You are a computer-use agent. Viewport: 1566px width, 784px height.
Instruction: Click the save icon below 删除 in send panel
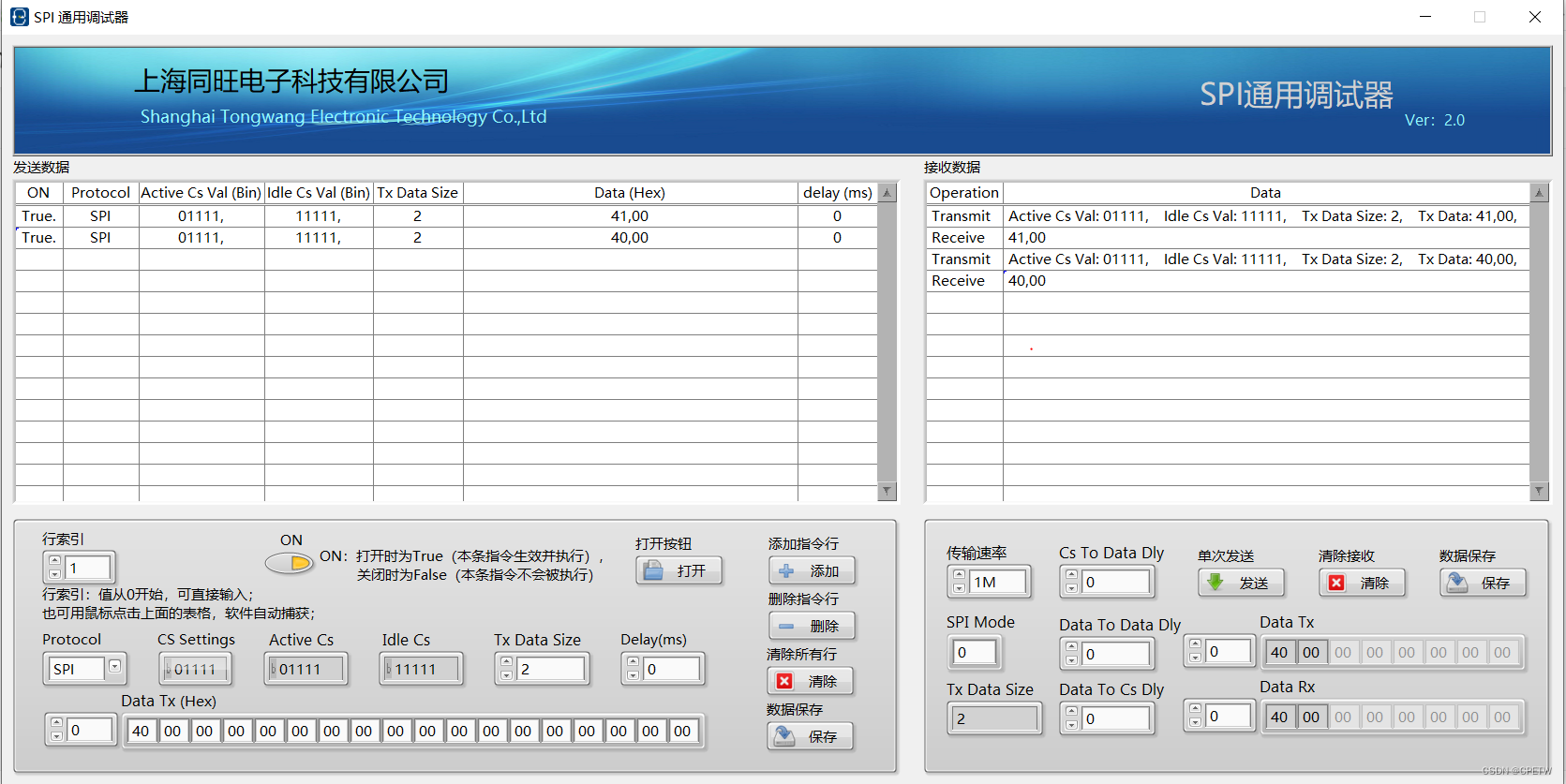tap(783, 736)
